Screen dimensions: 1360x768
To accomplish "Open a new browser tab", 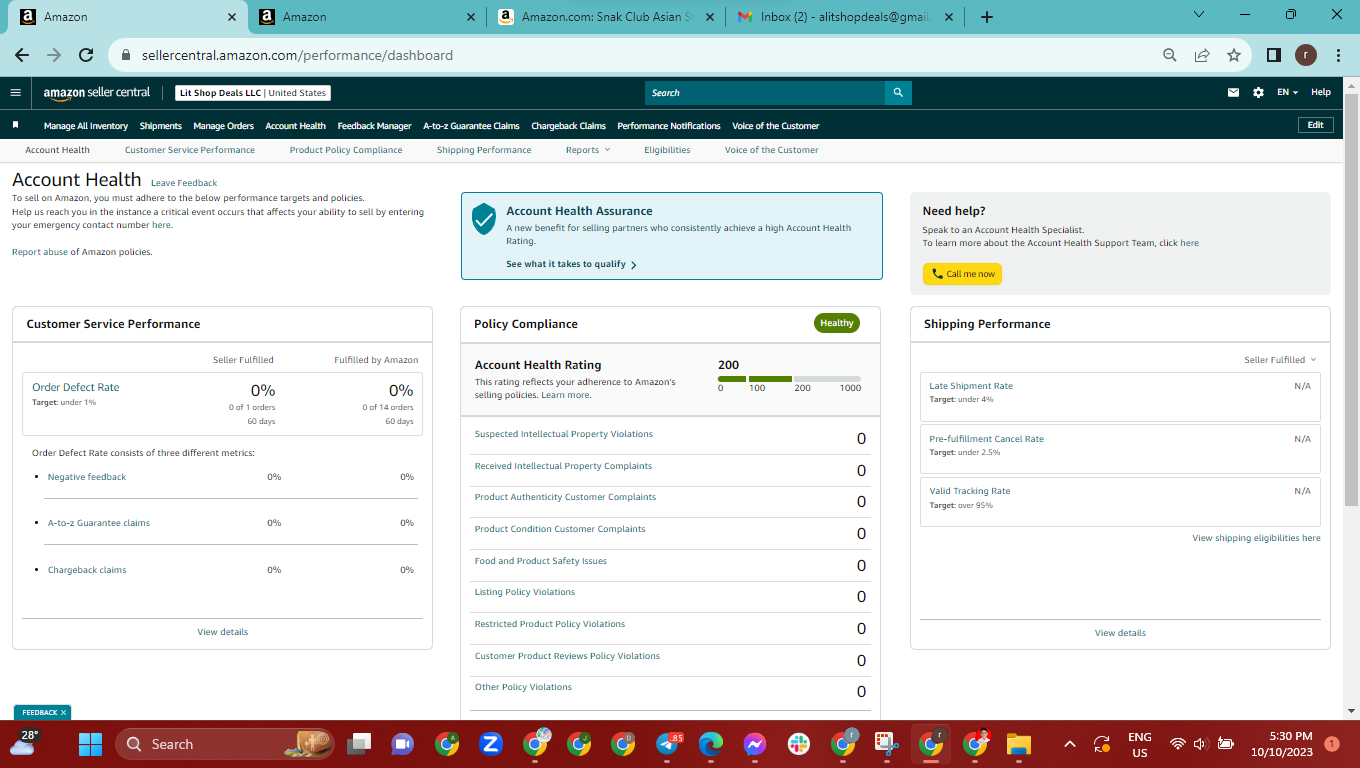I will (987, 17).
